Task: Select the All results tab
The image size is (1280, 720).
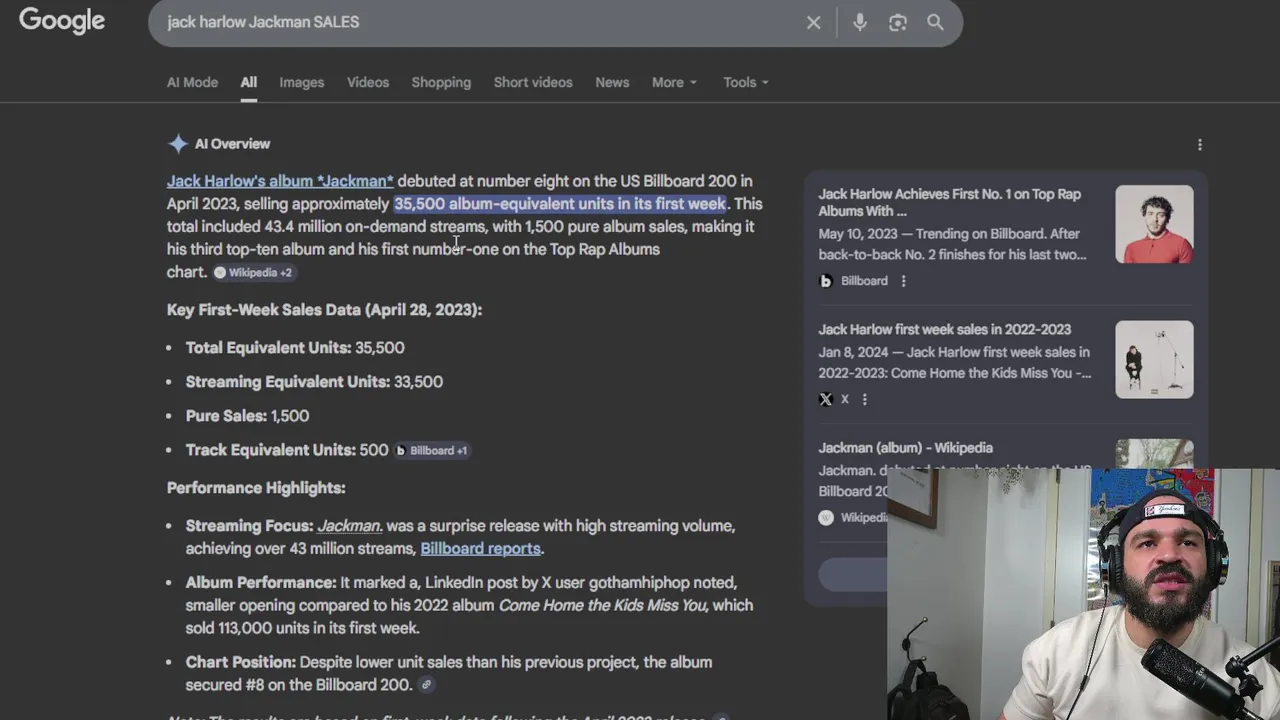Action: click(248, 82)
